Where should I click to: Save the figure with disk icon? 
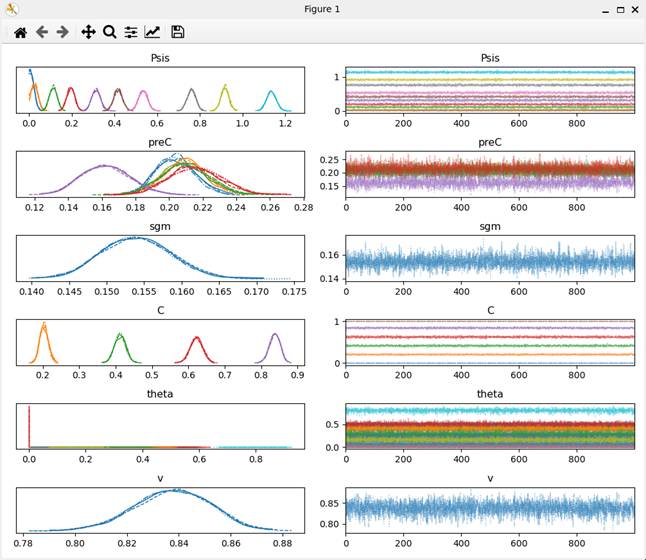[178, 32]
